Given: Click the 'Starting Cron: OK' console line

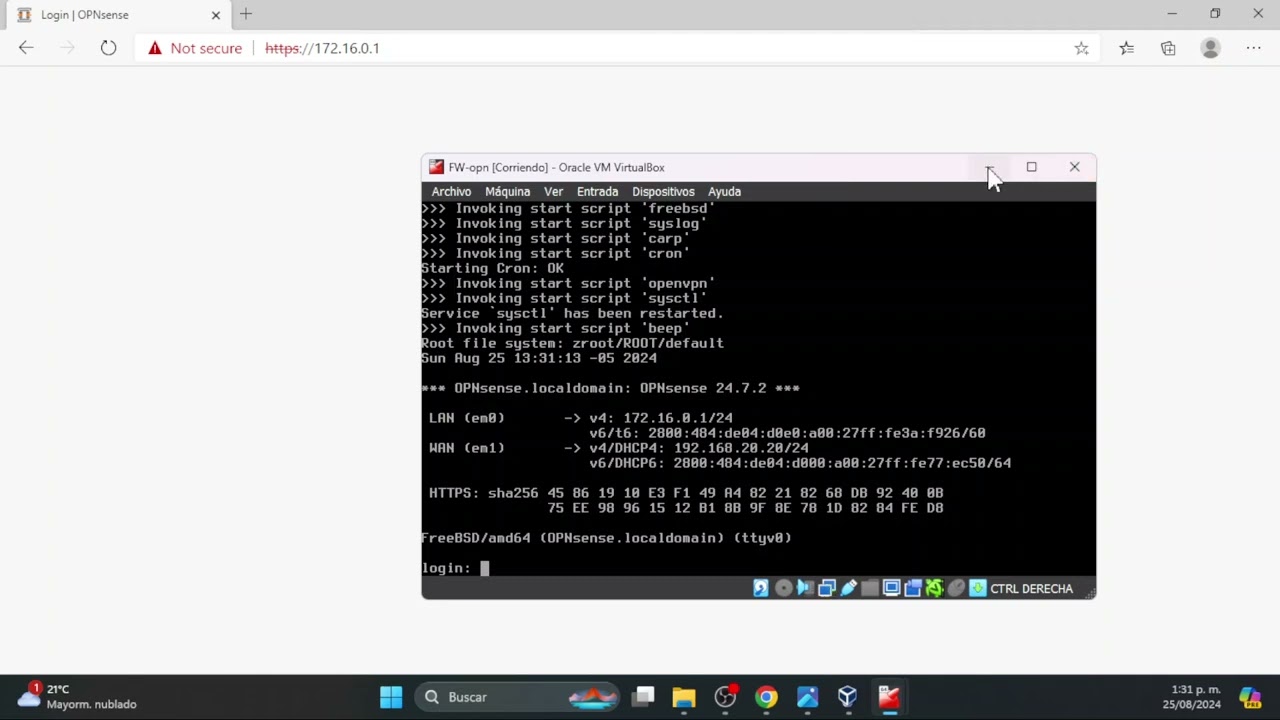Looking at the screenshot, I should pyautogui.click(x=492, y=268).
